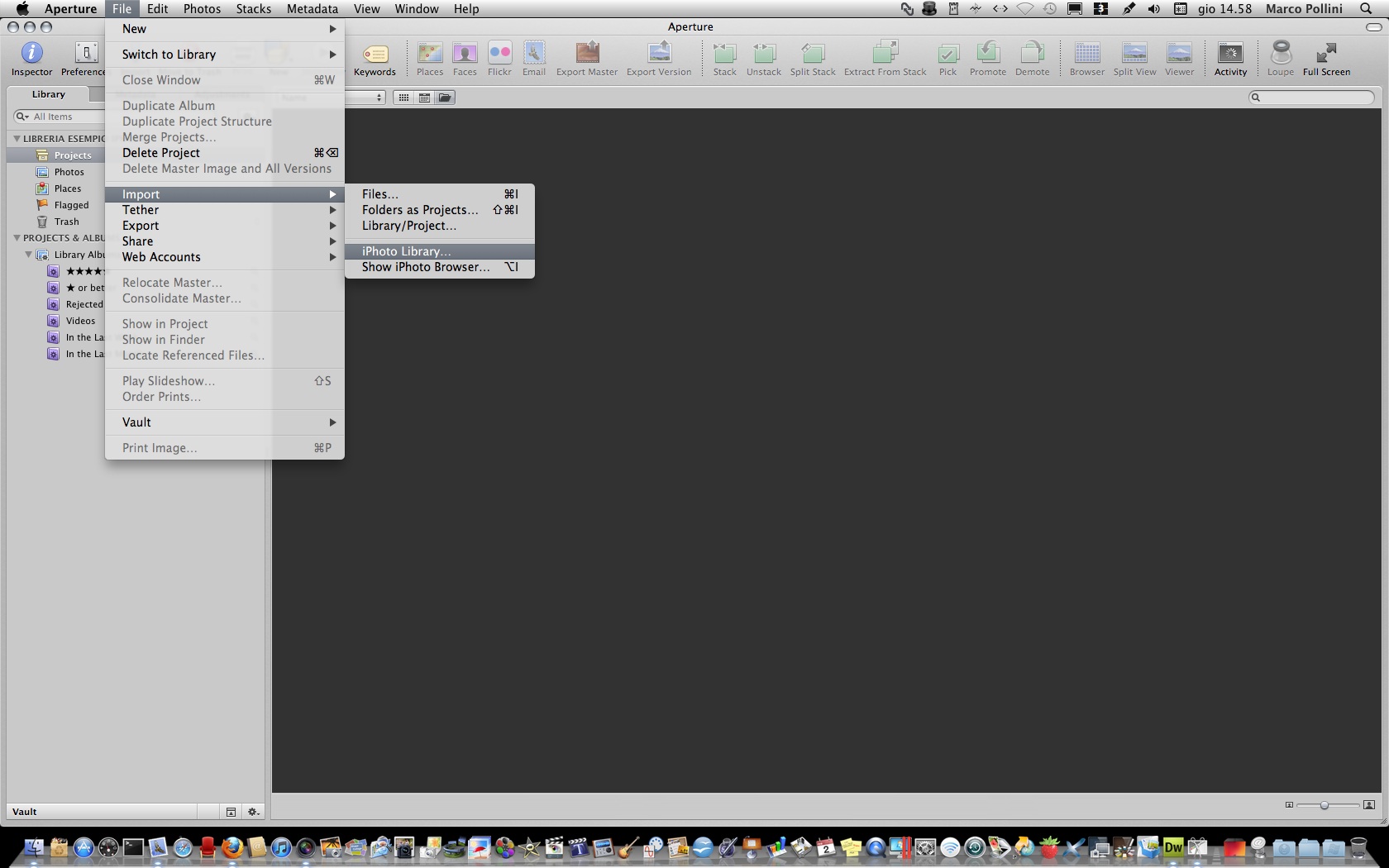Open the Web Accounts submenu
The image size is (1389, 868).
click(225, 257)
